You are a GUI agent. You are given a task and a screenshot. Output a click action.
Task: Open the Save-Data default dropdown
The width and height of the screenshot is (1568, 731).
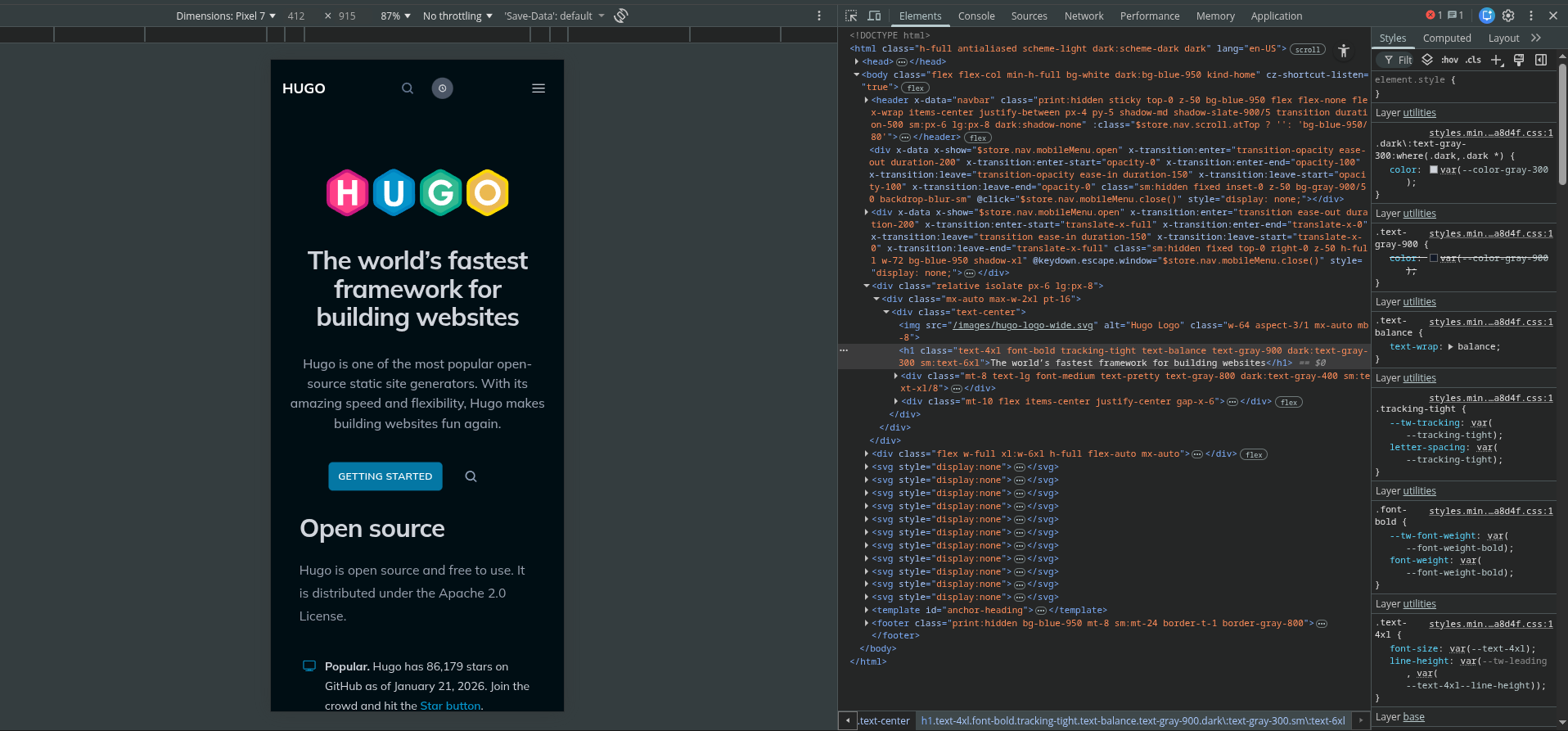554,16
